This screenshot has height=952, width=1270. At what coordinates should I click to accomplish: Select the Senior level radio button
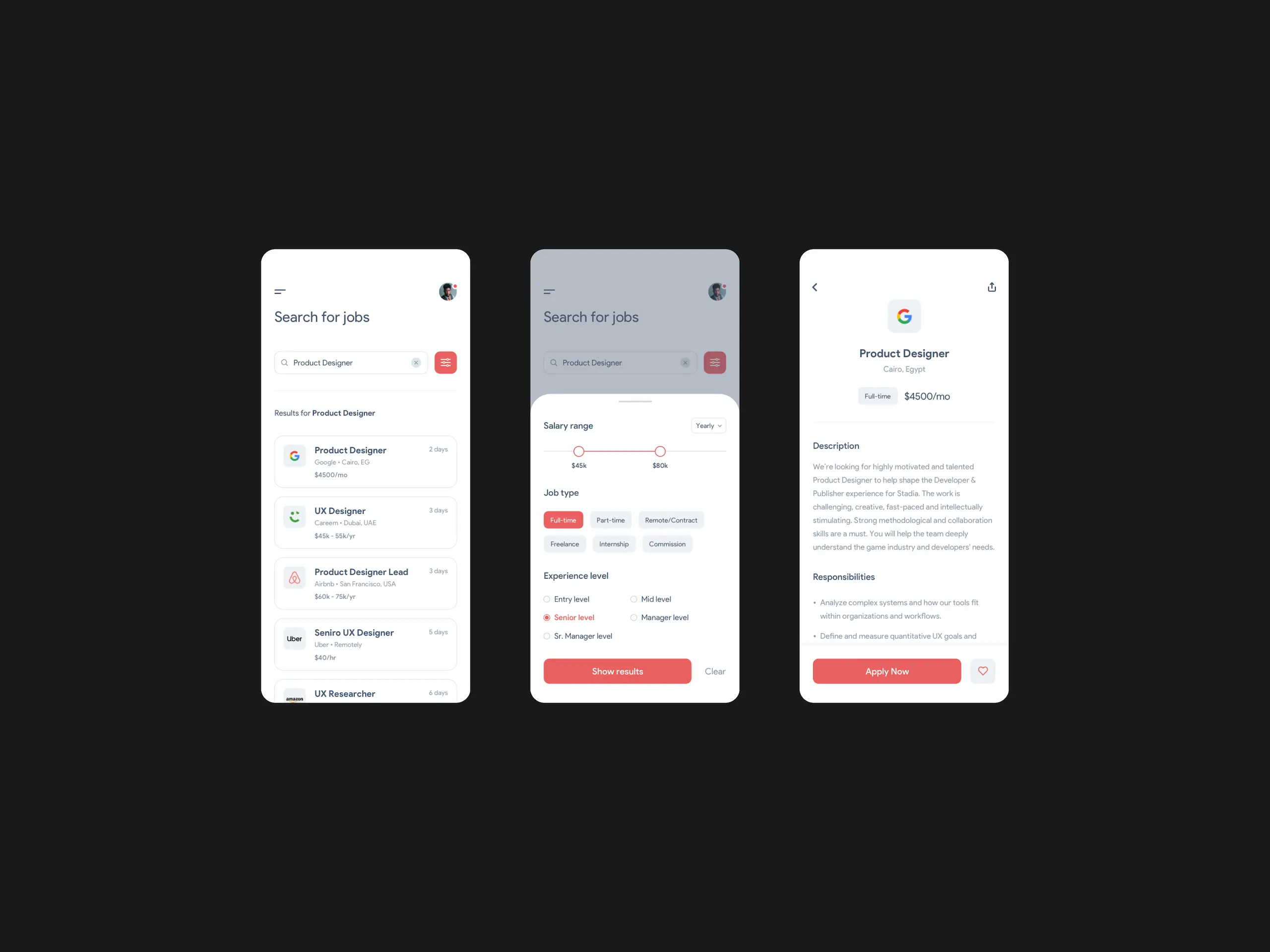(548, 617)
